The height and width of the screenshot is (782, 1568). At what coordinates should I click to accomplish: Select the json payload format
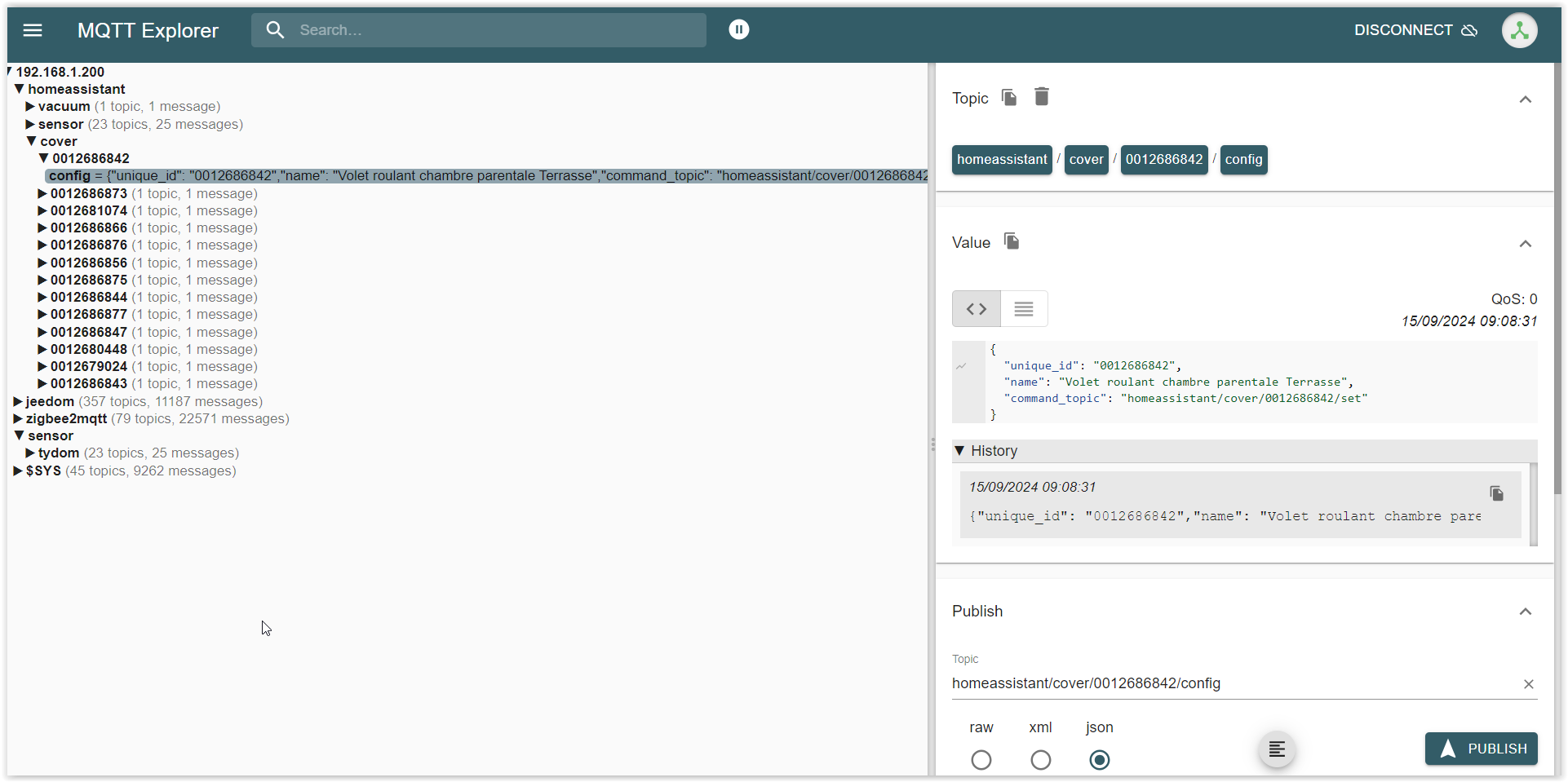[x=1100, y=760]
